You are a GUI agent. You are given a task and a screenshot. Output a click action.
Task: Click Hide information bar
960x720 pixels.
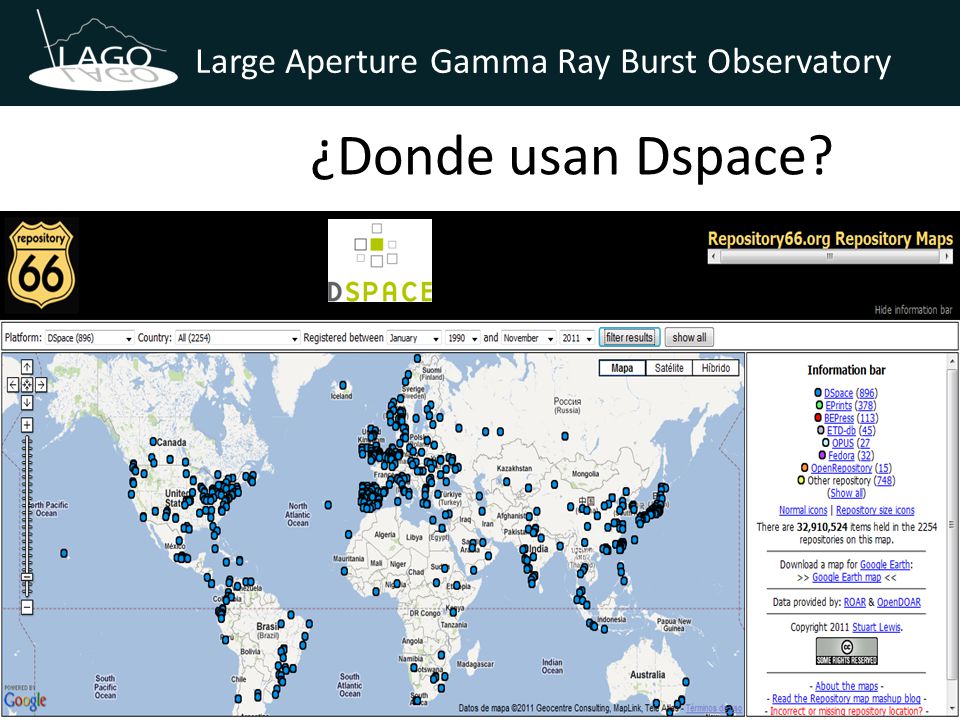click(x=913, y=310)
